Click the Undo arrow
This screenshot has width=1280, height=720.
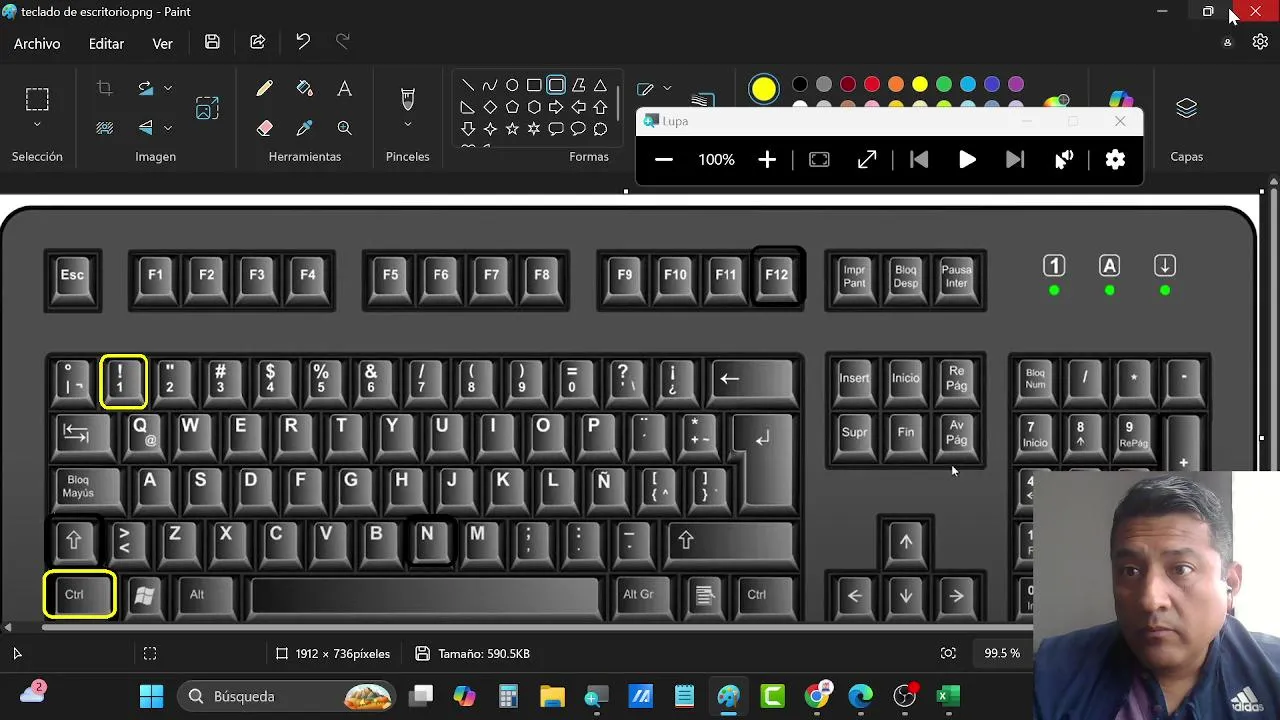[x=303, y=42]
